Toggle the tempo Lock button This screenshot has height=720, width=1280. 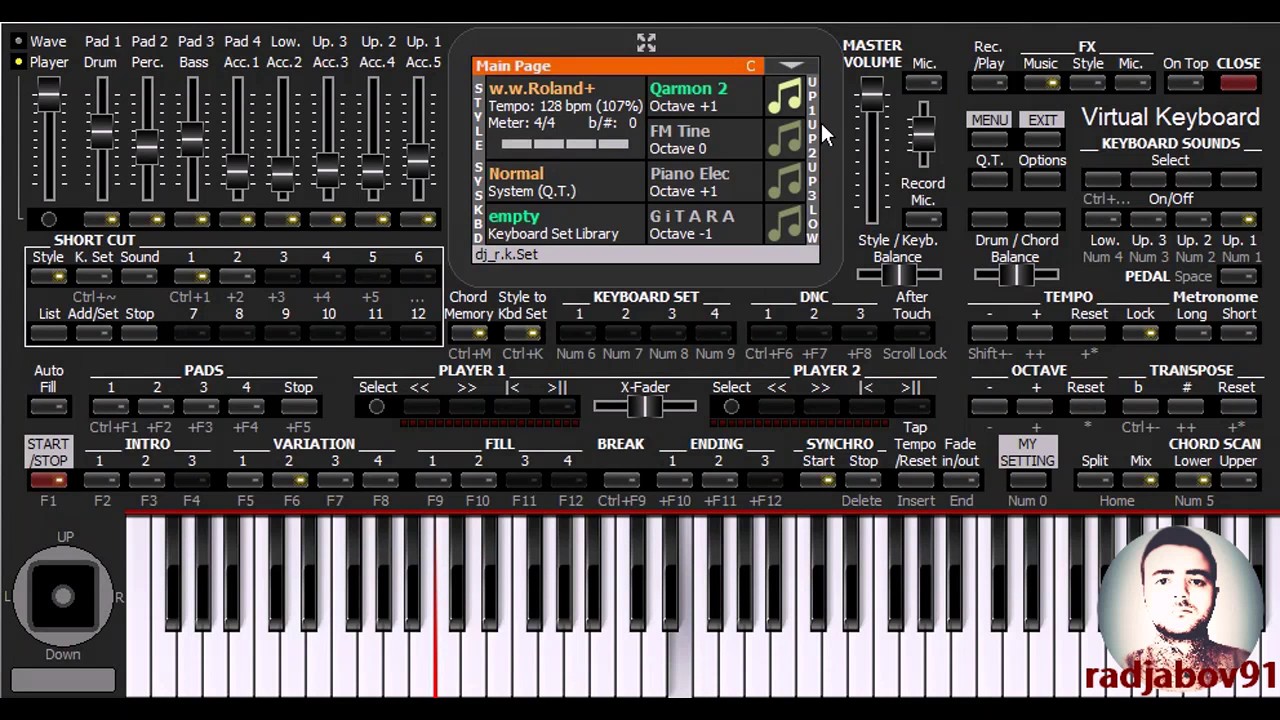coord(1140,334)
